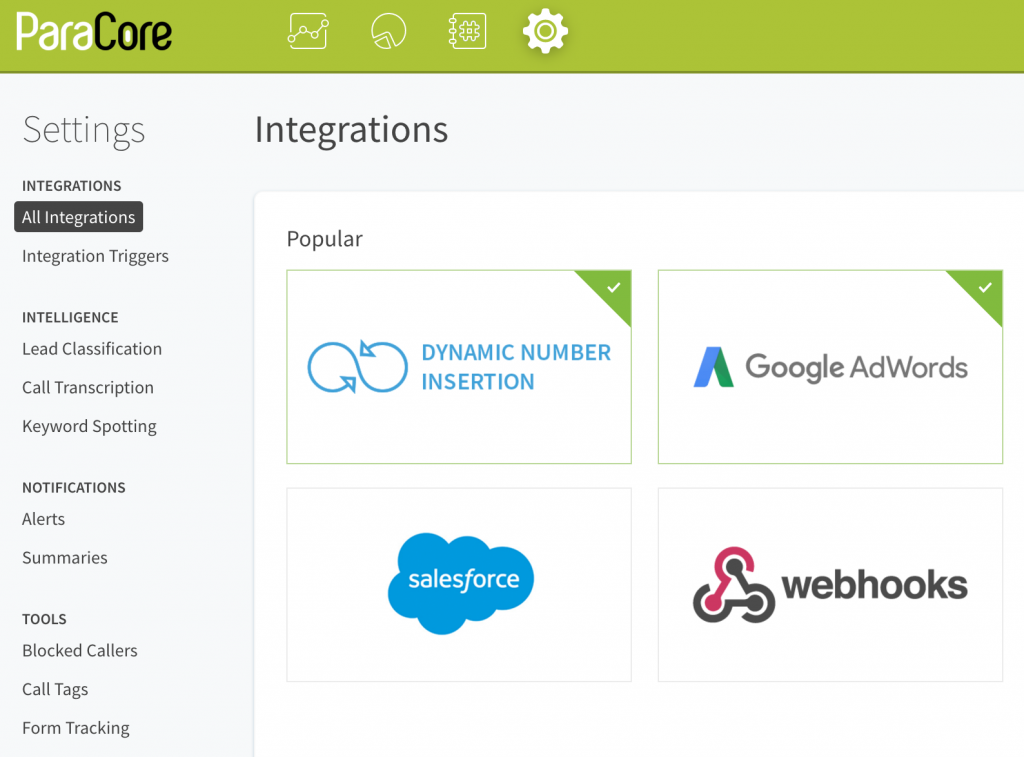
Task: Click the Google AdWords triangle logo
Action: [713, 367]
